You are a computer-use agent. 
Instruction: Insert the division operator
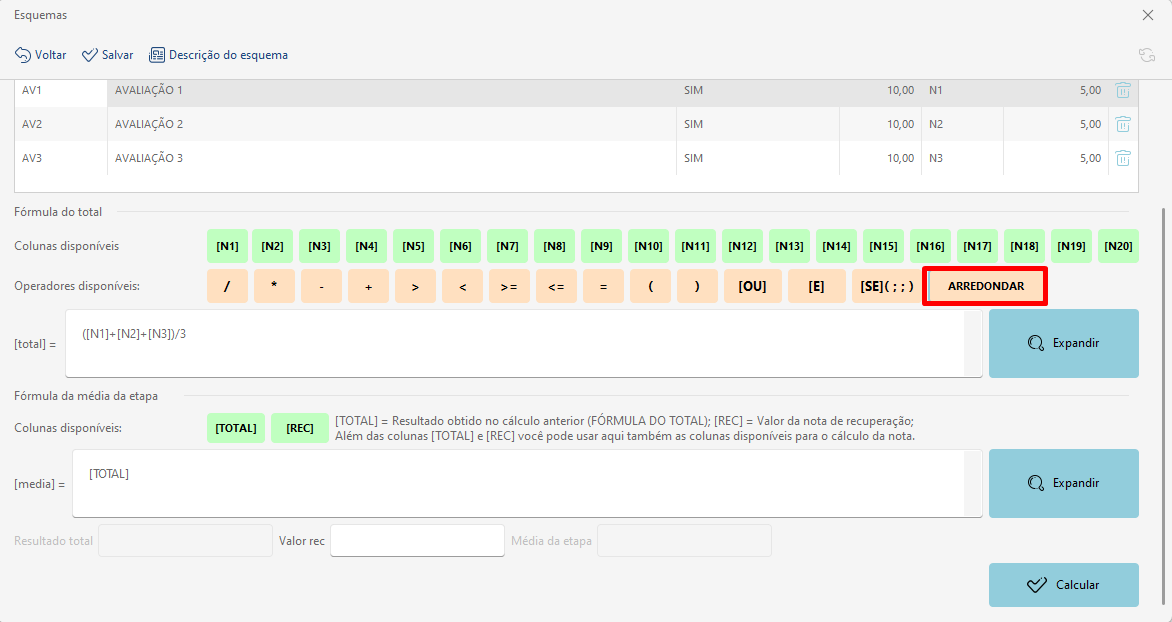point(227,286)
